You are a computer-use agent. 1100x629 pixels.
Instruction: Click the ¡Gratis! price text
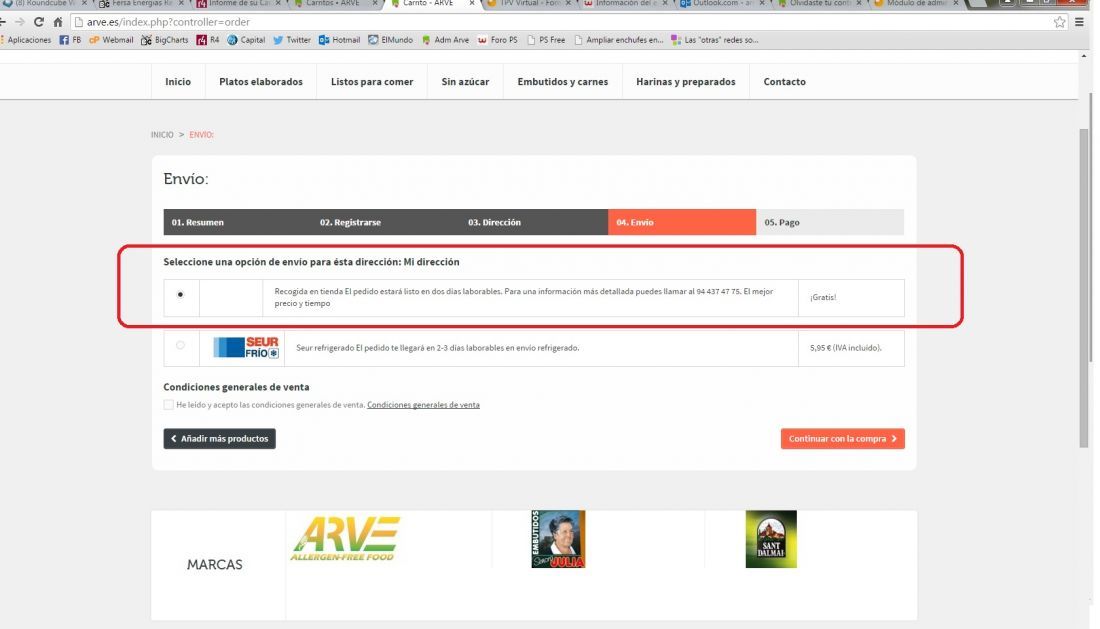pos(823,297)
